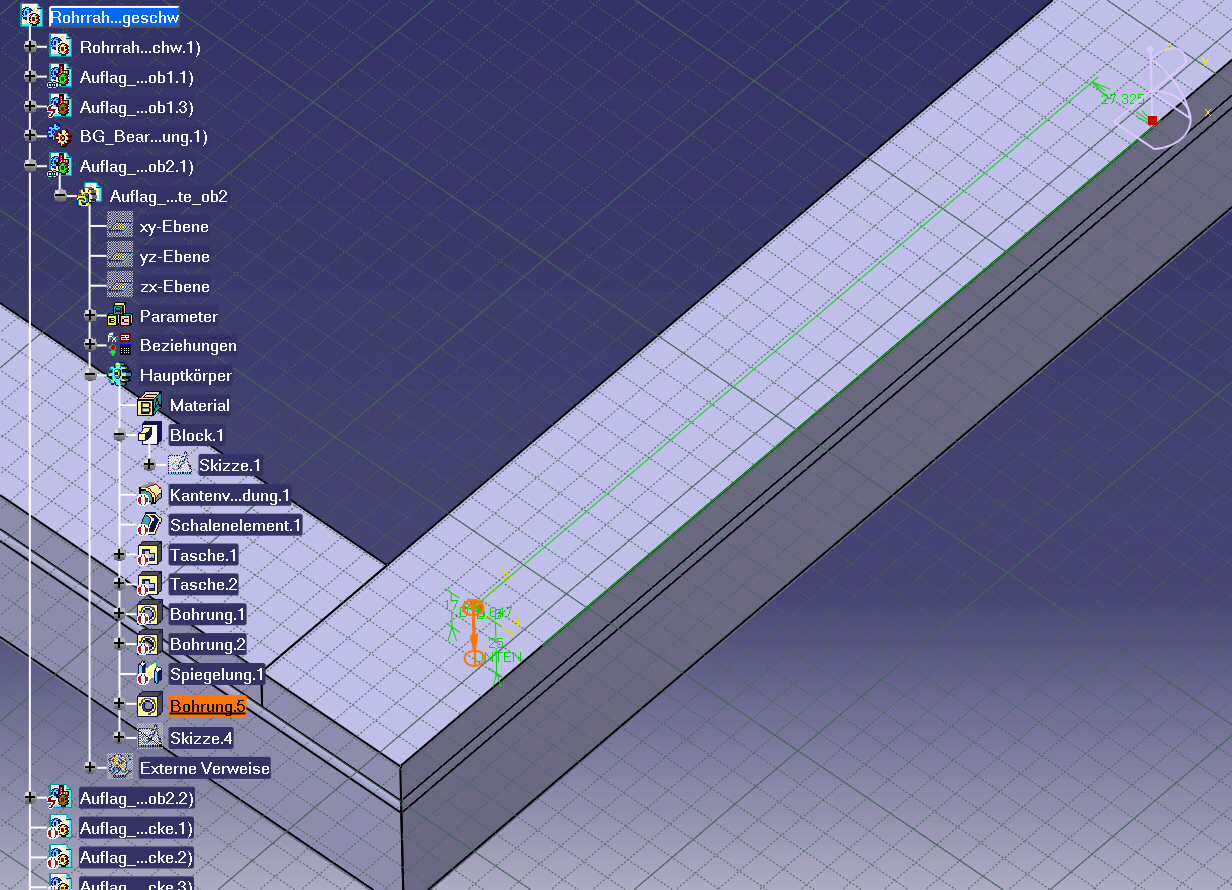Expand the Tasche.2 node
1232x890 pixels.
120,584
